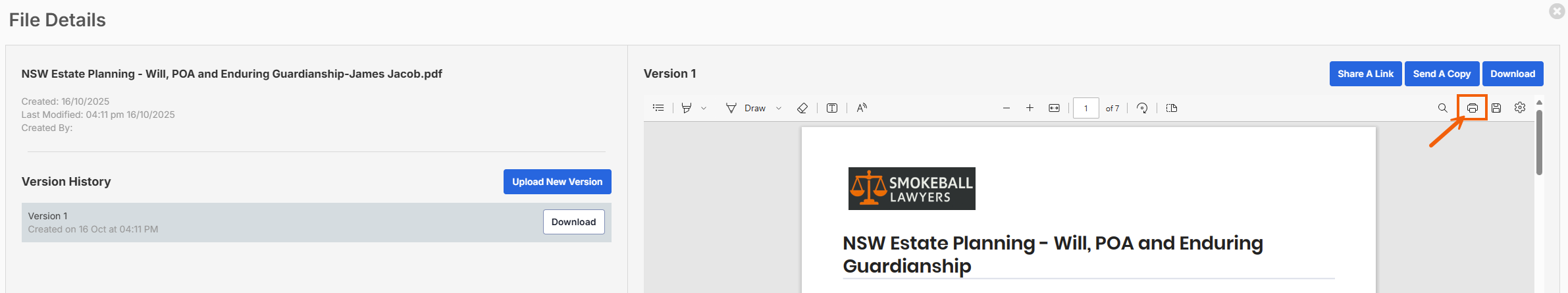Open the PDF search tool
1568x293 pixels.
coord(1442,108)
